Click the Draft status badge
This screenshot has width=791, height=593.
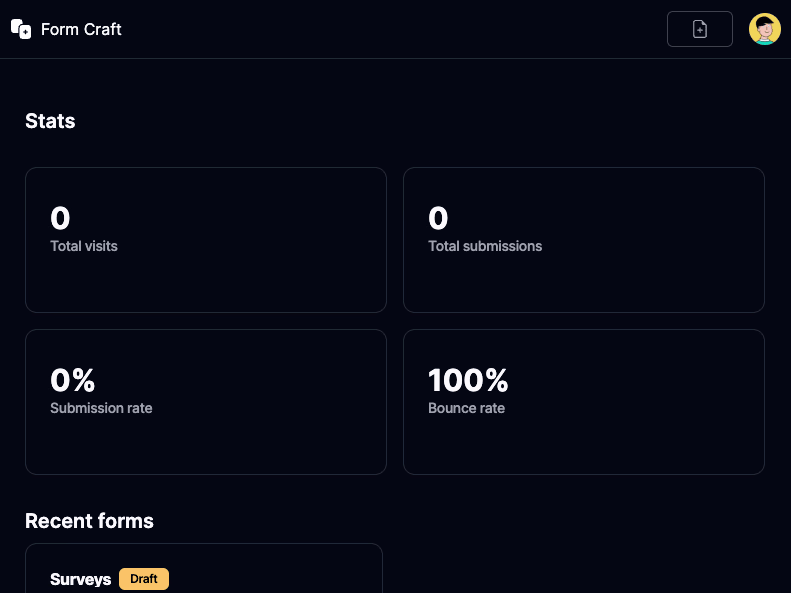[144, 579]
